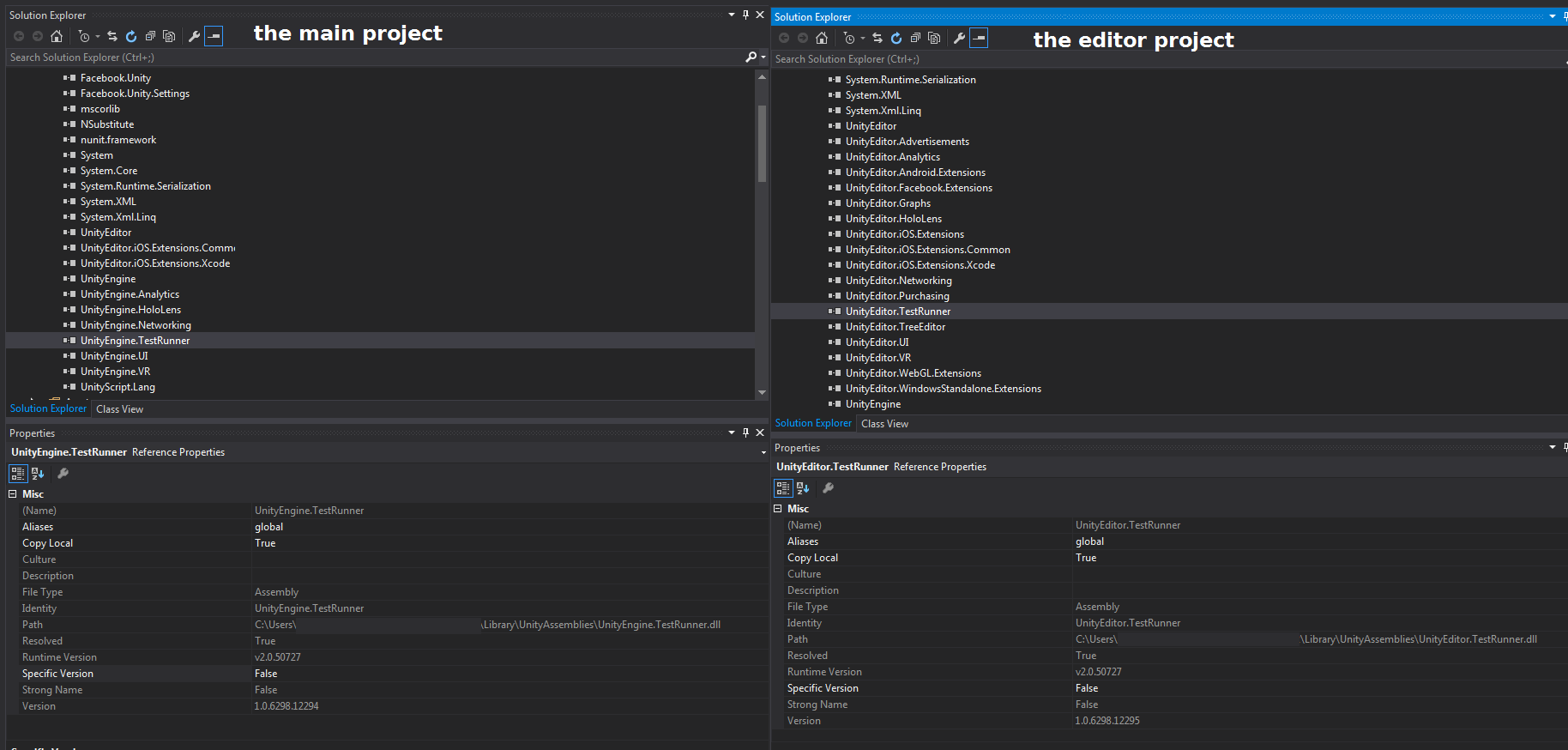Click Pending Changes Filter clock icon in main project
The width and height of the screenshot is (1568, 750).
pyautogui.click(x=83, y=36)
